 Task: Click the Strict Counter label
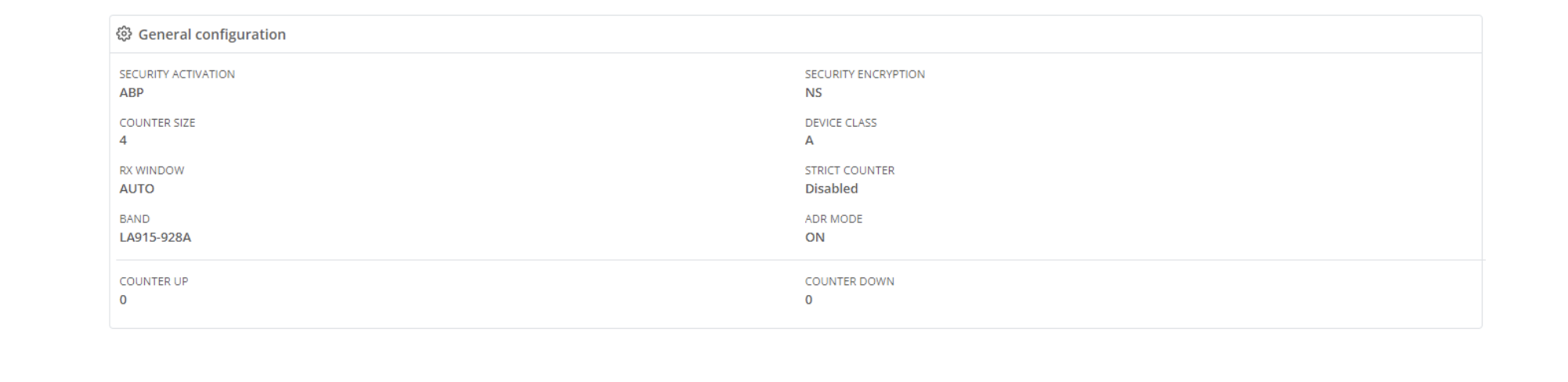850,171
